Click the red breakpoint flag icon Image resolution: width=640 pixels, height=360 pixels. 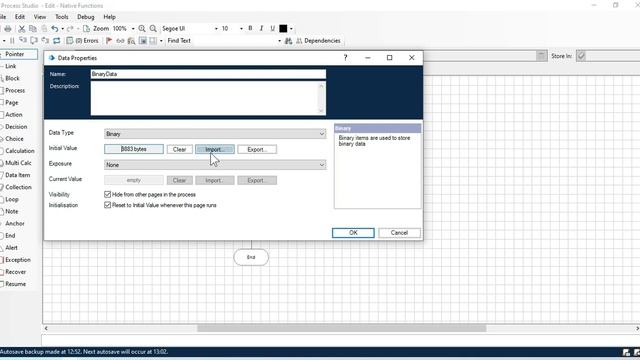click(109, 41)
